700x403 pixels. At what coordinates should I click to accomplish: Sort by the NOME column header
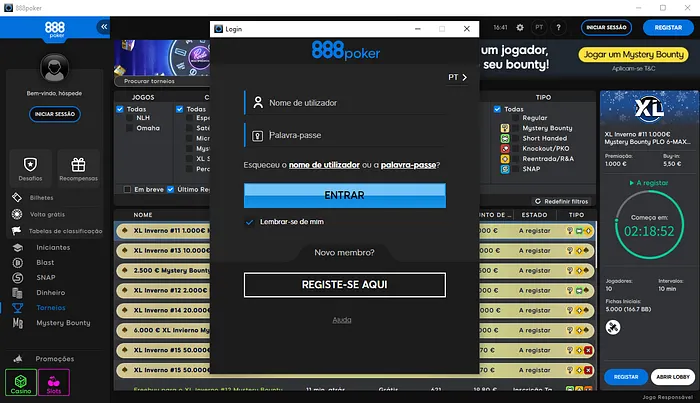(143, 215)
